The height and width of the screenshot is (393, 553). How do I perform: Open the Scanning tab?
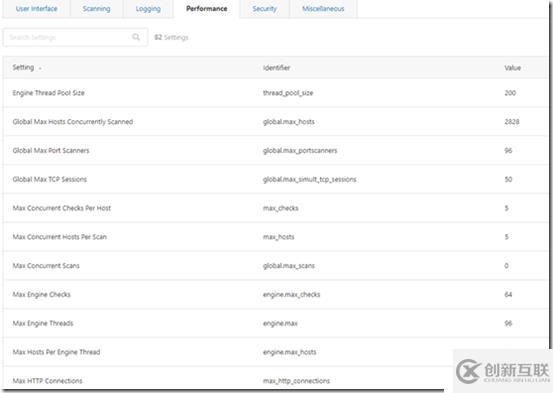(x=96, y=9)
